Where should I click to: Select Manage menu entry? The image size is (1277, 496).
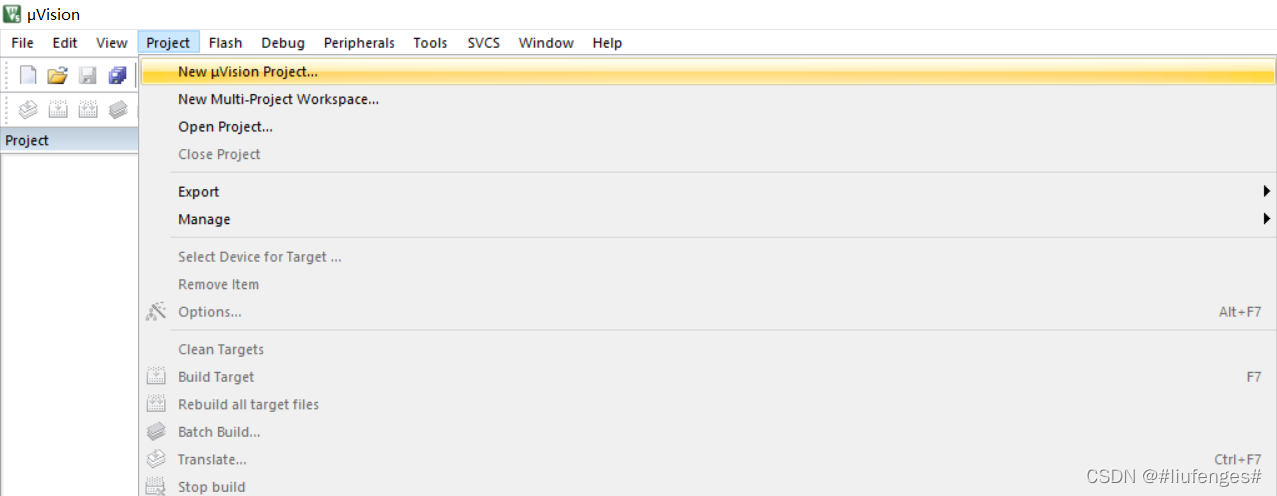click(708, 219)
